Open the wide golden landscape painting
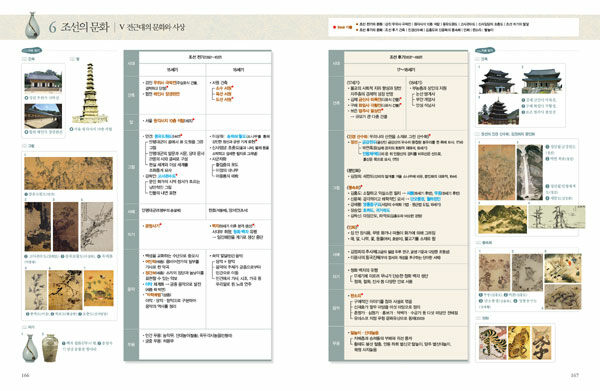Viewport: 600px width, 391px height. click(x=68, y=173)
